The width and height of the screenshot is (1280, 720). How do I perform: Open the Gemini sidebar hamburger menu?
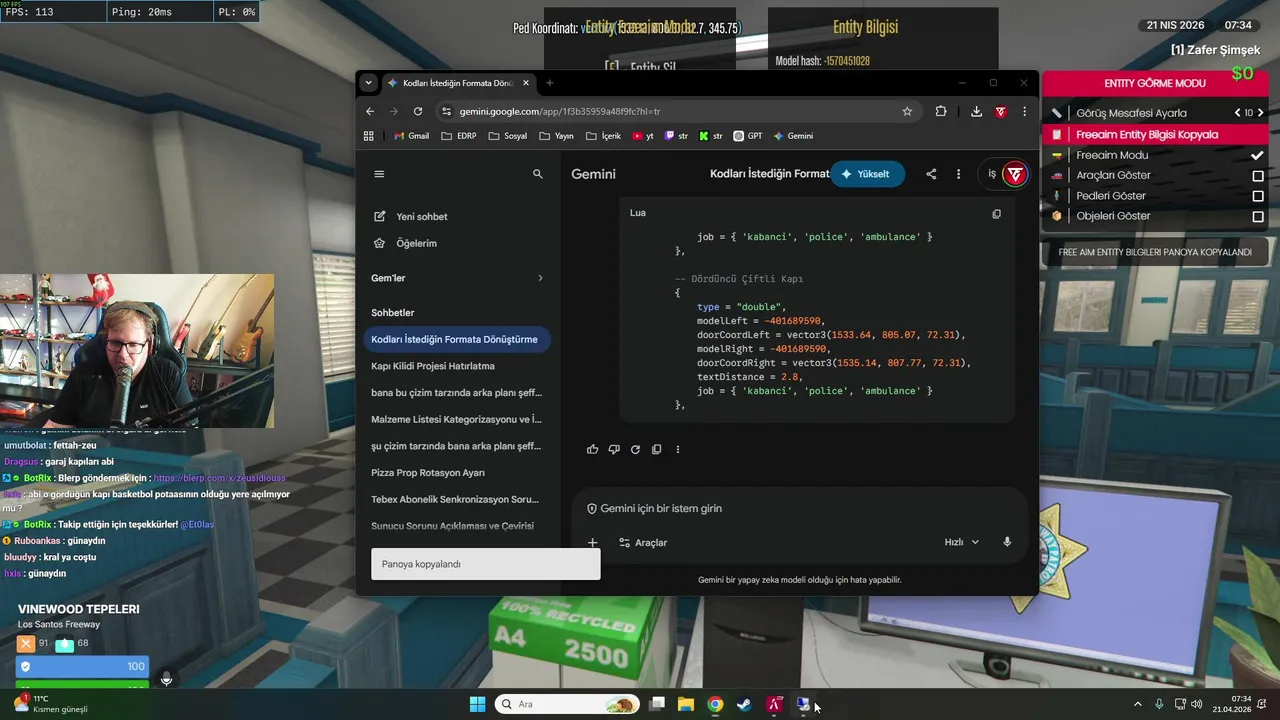tap(379, 174)
